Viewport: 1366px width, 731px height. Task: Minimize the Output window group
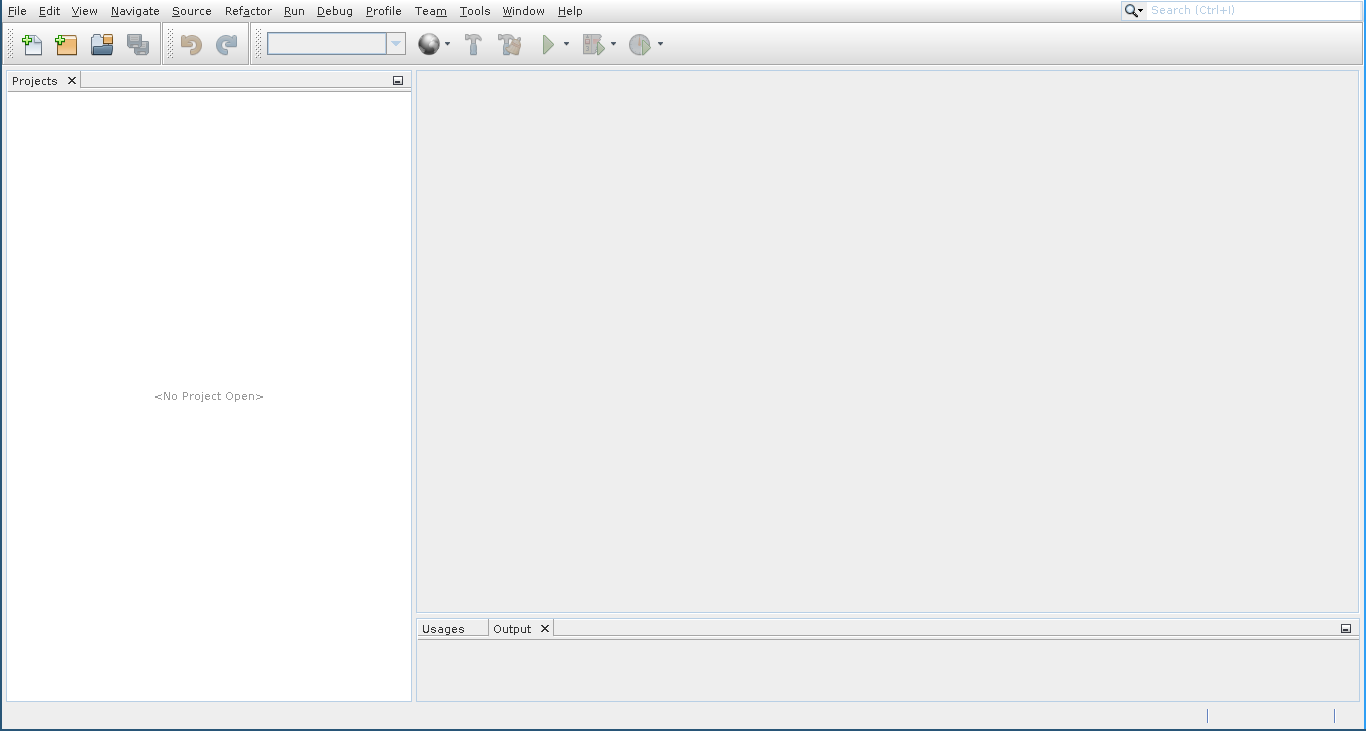(1346, 629)
